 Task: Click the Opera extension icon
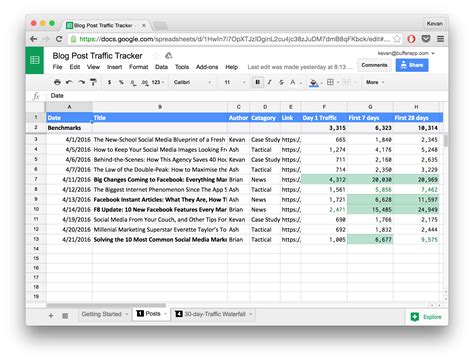pyautogui.click(x=412, y=39)
